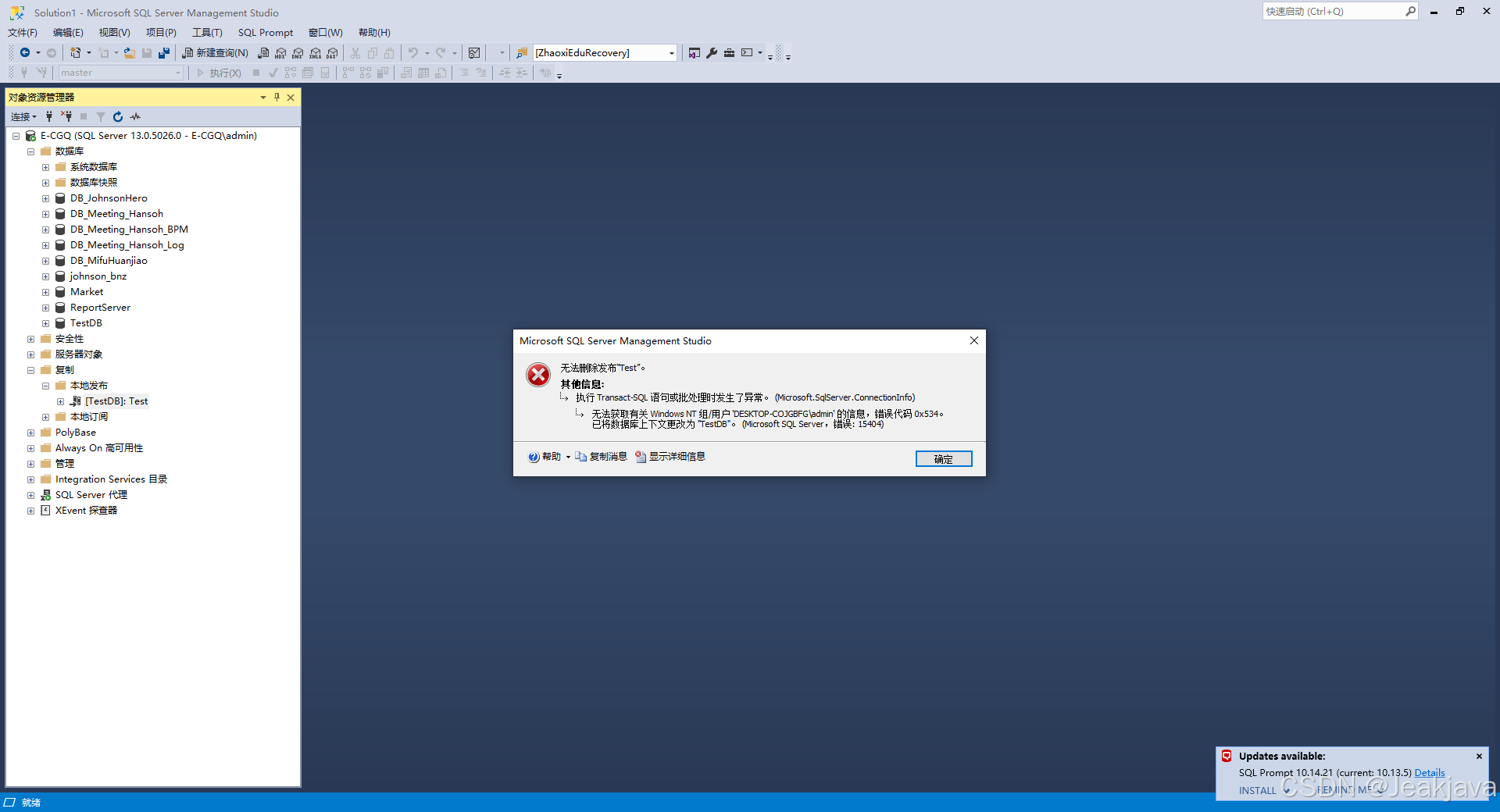Screen dimensions: 1500x812
Task: Click the Connect plug icon in Object Explorer
Action: pos(48,116)
